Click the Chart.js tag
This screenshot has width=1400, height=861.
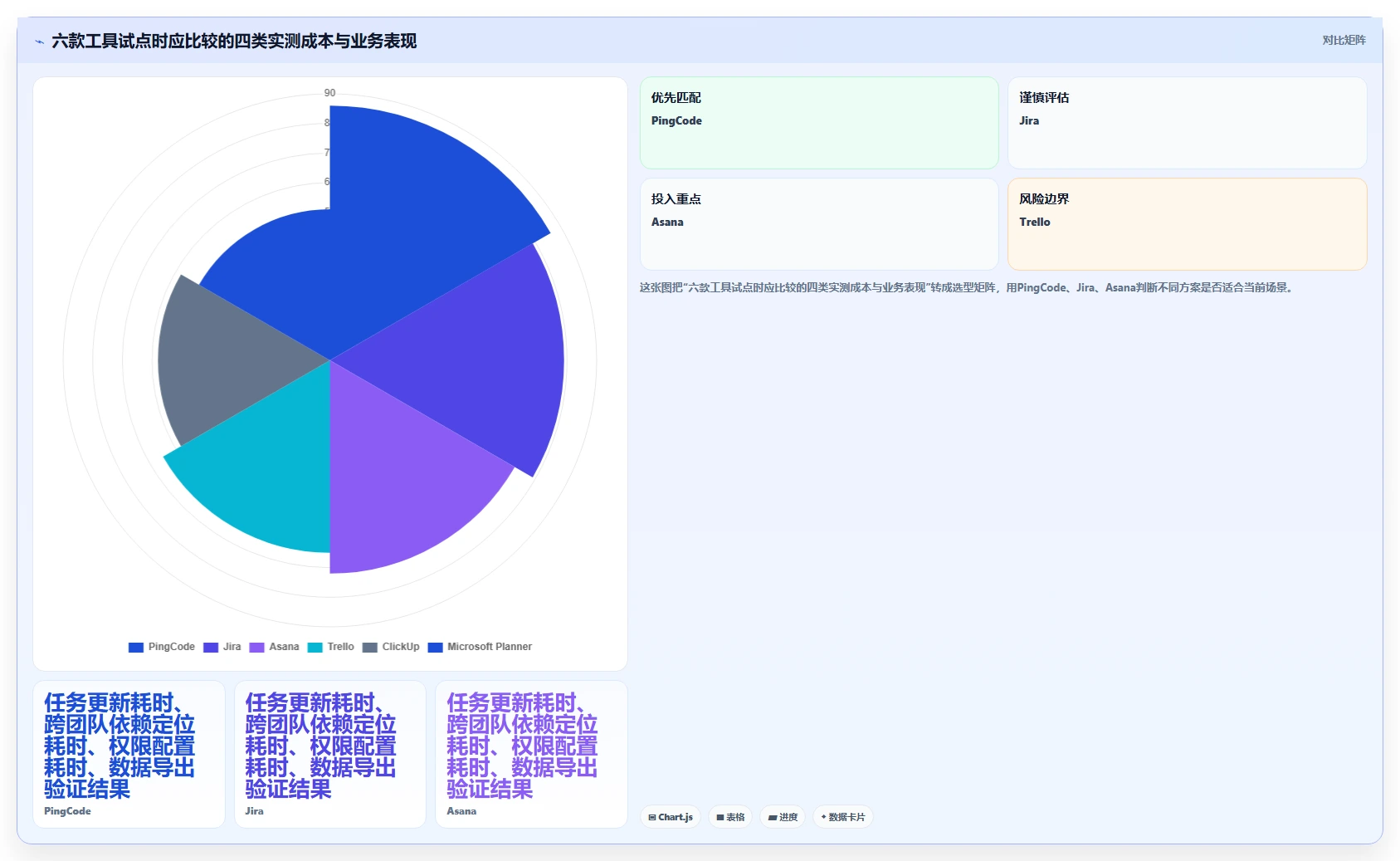671,817
